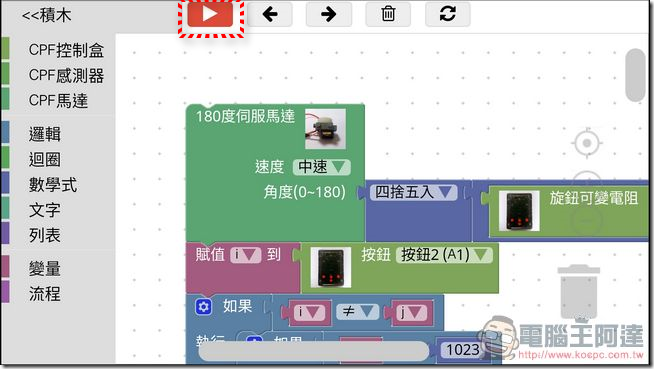Click the device image on 旋鈕可變電阻 block
The height and width of the screenshot is (369, 654).
pos(519,211)
